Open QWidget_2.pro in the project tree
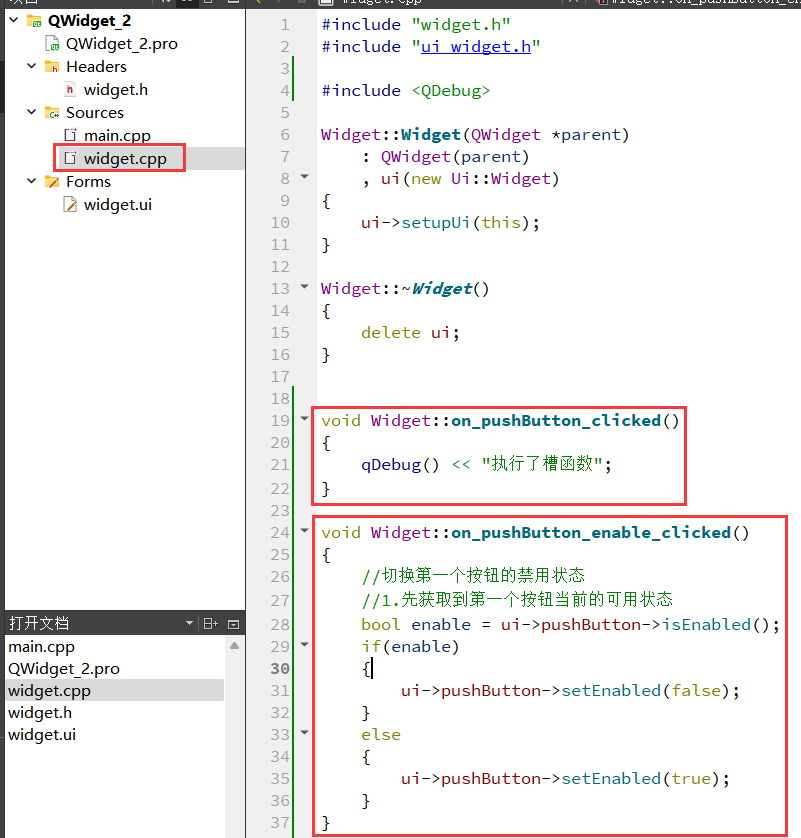This screenshot has height=838, width=801. pyautogui.click(x=121, y=44)
